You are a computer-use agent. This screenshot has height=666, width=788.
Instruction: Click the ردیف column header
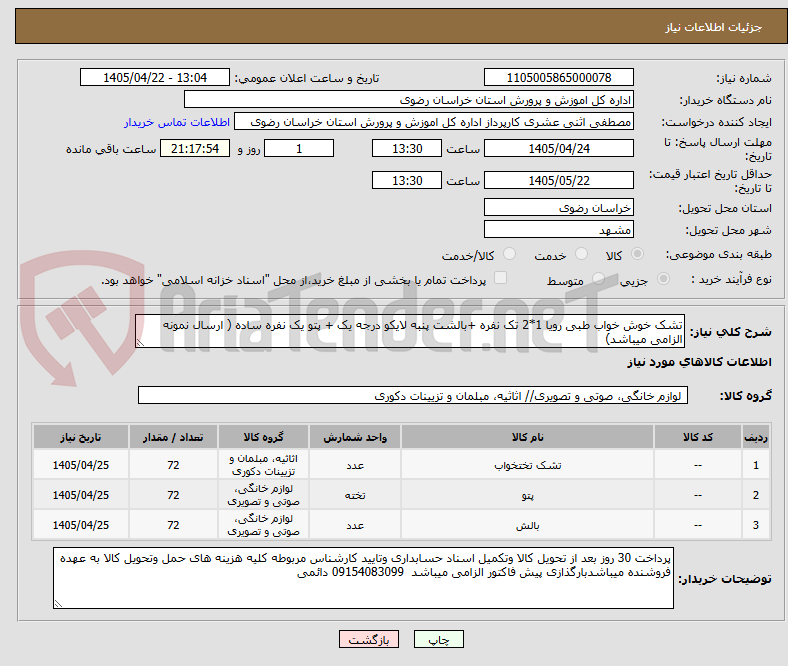(756, 437)
